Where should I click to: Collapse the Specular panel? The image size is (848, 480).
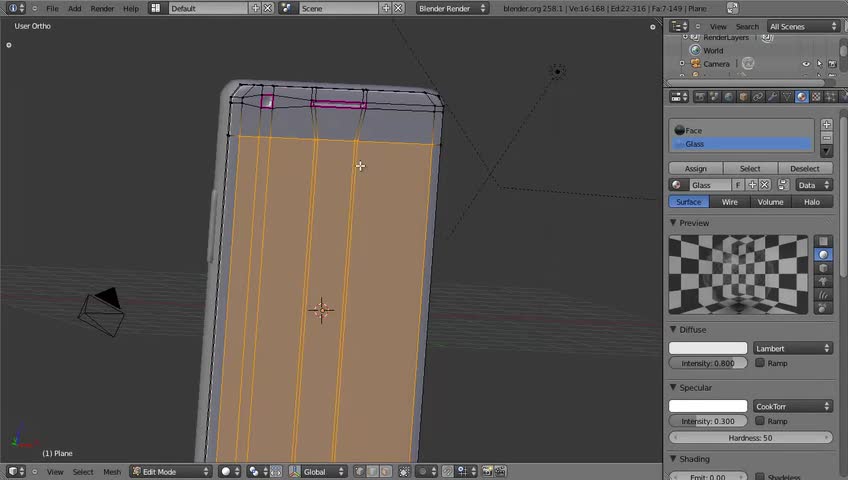(x=673, y=387)
